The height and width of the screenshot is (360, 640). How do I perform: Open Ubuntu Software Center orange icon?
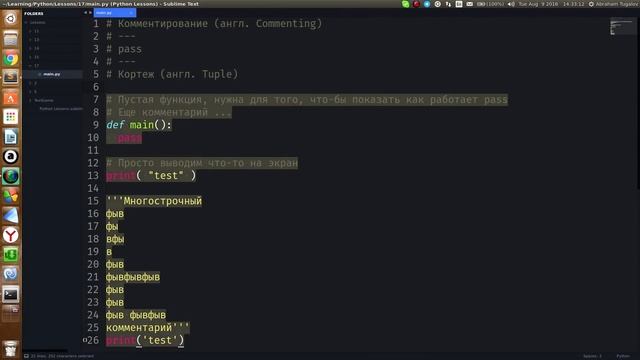point(11,98)
